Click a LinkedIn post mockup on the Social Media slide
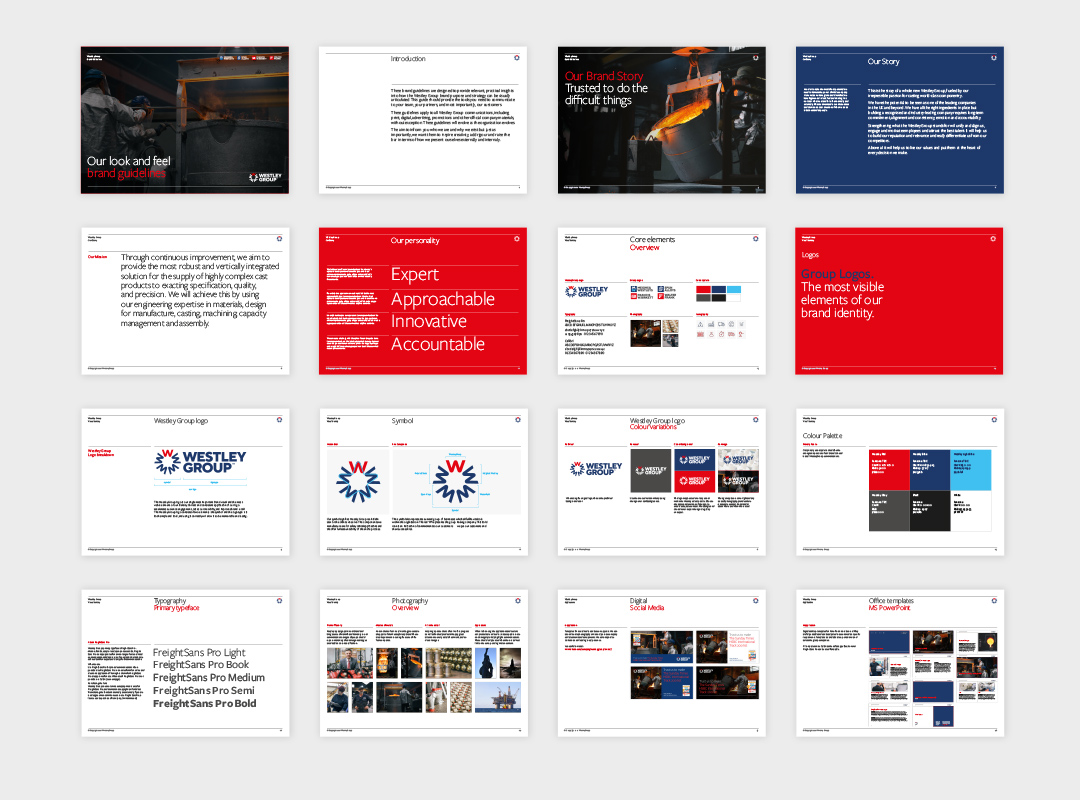Screen dimensions: 1080x800 coord(661,646)
